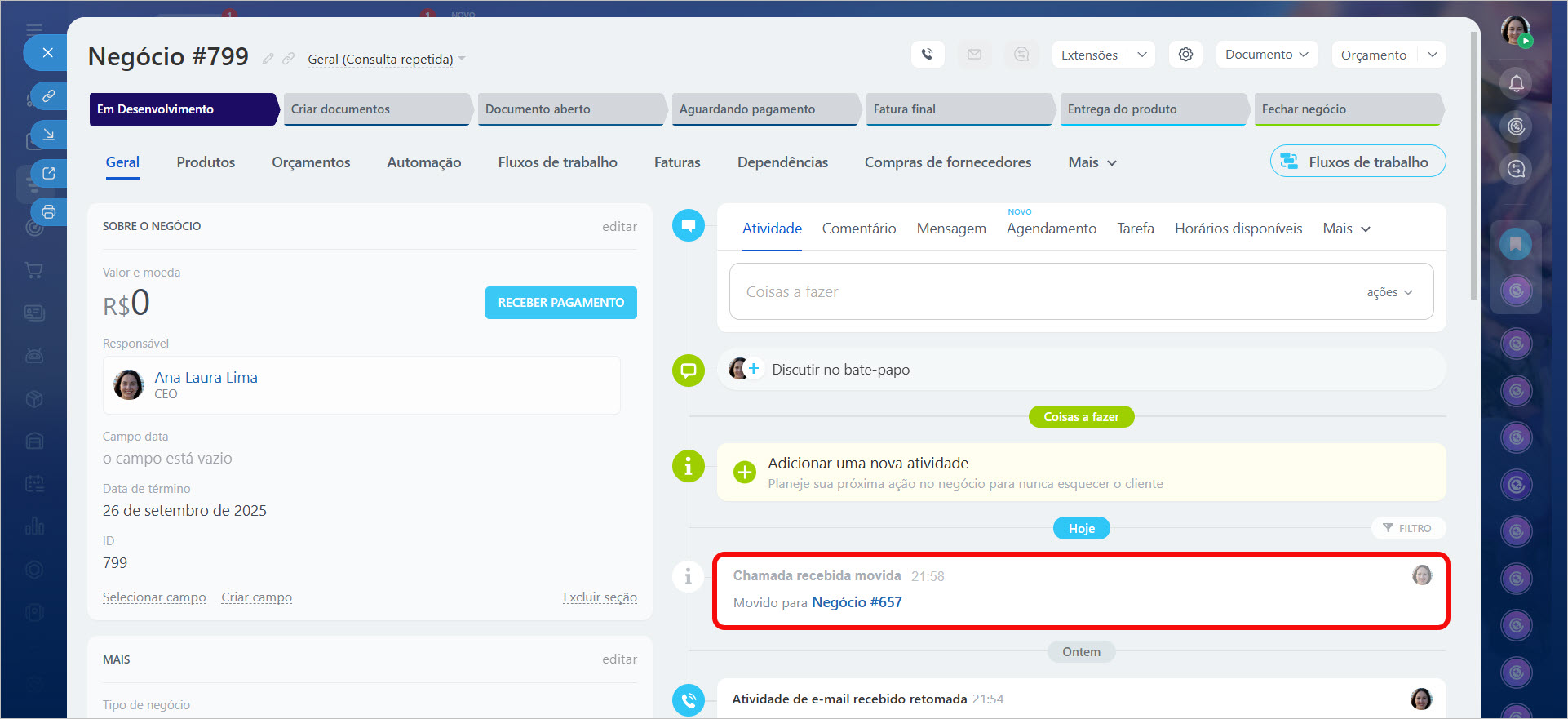
Task: Click the copy link icon beside title
Action: (288, 59)
